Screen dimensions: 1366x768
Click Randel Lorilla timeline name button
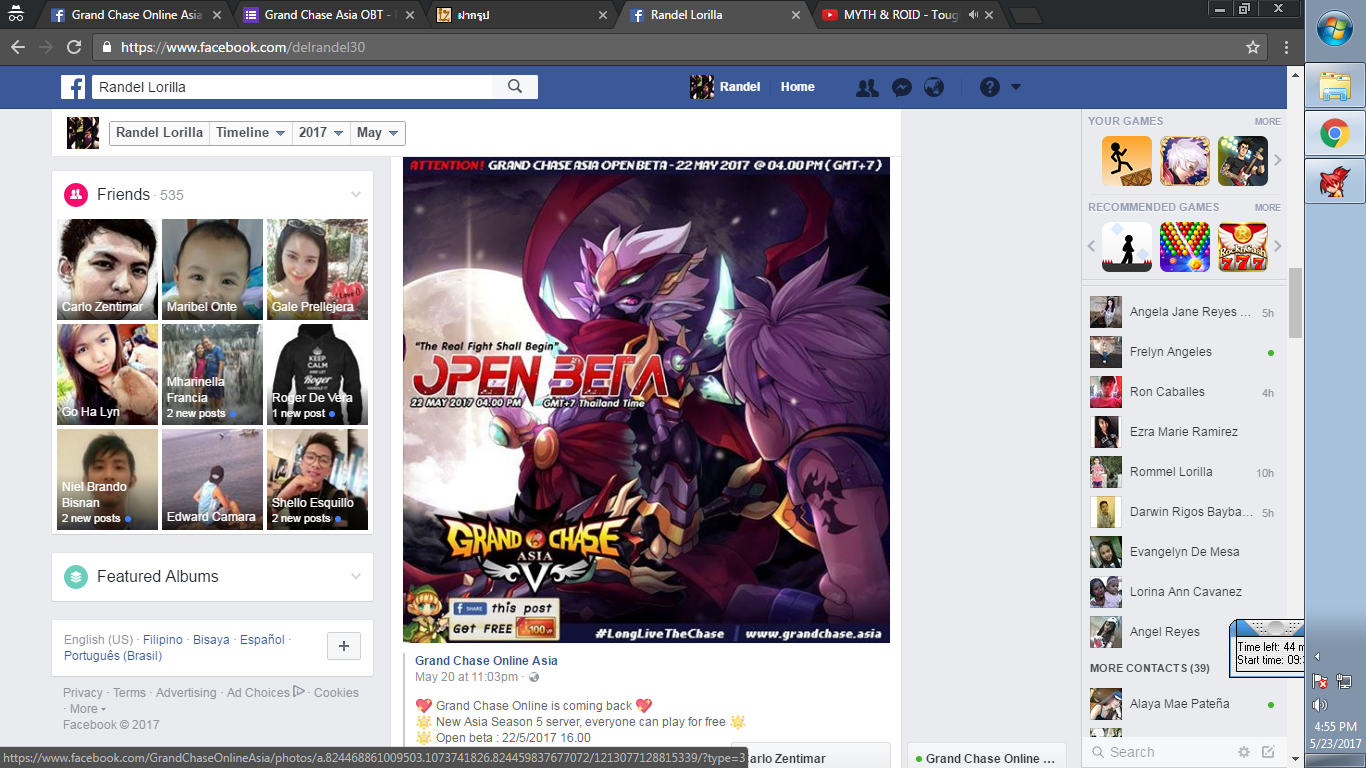[160, 133]
